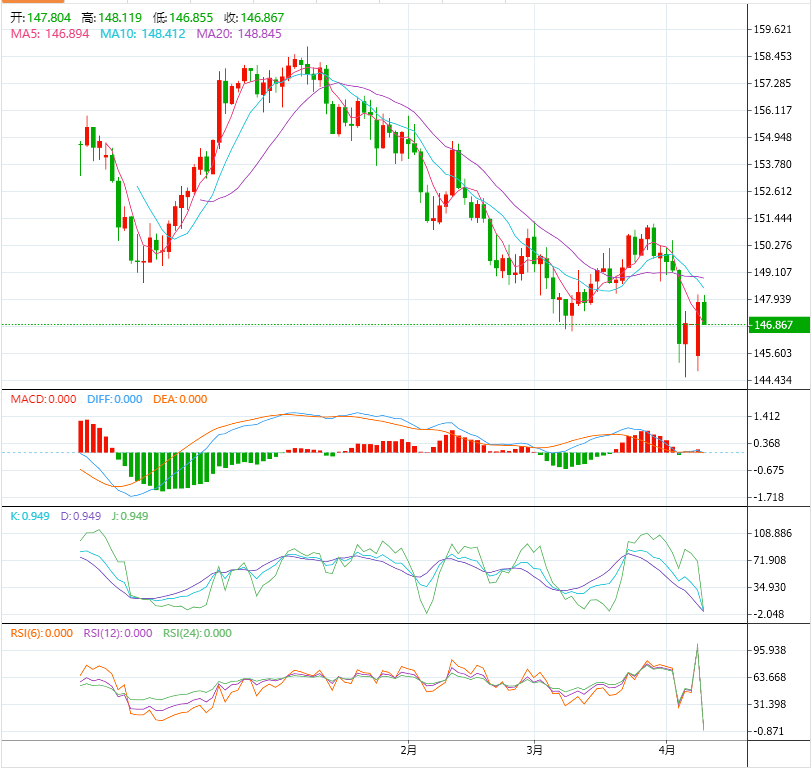Click the DEA: 0.000 indicator label
This screenshot has height=770, width=811.
point(180,399)
